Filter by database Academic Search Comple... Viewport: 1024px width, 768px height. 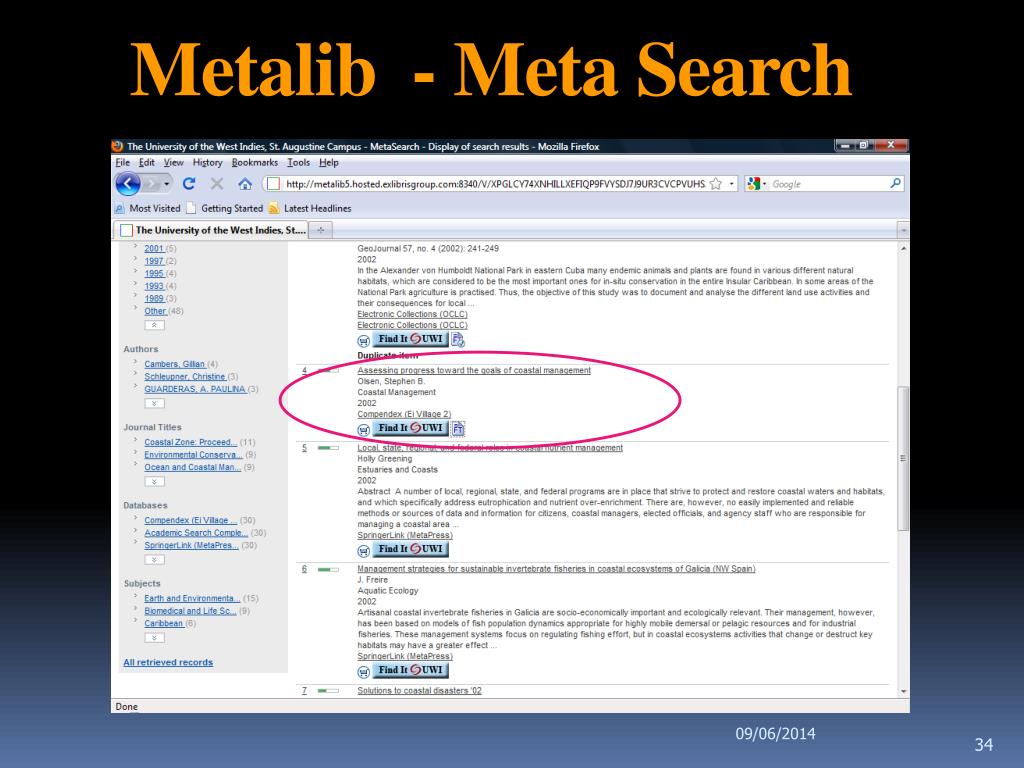[x=196, y=533]
